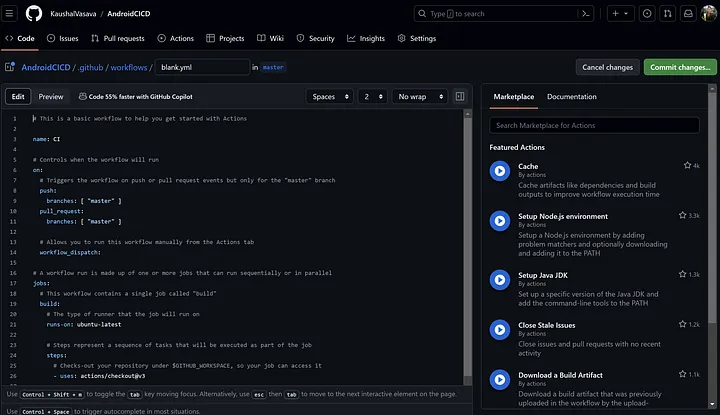Click the Close Stale Issues action icon

500,330
